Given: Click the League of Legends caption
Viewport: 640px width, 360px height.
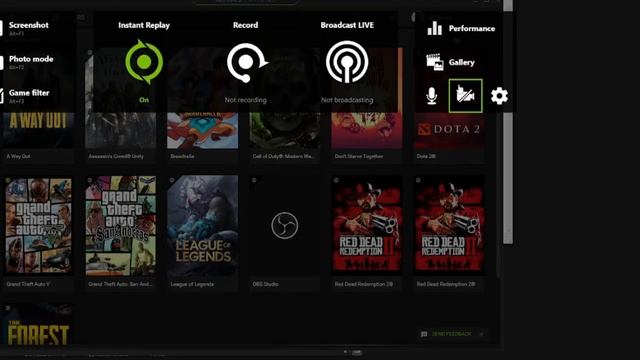Looking at the screenshot, I should tap(192, 284).
